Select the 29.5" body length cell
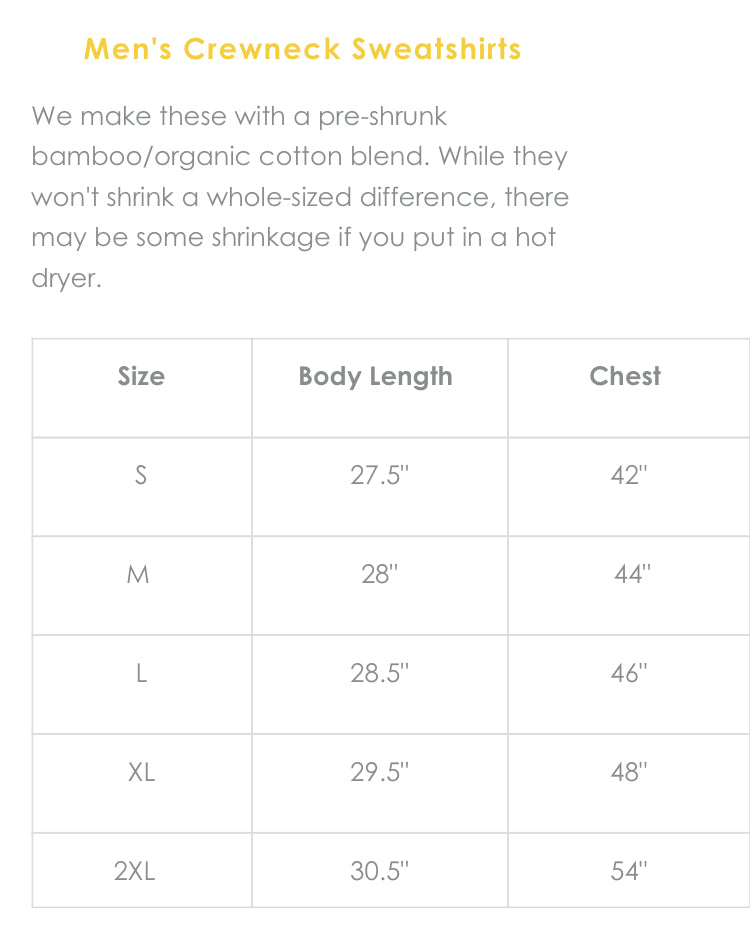This screenshot has height=944, width=750. 379,773
